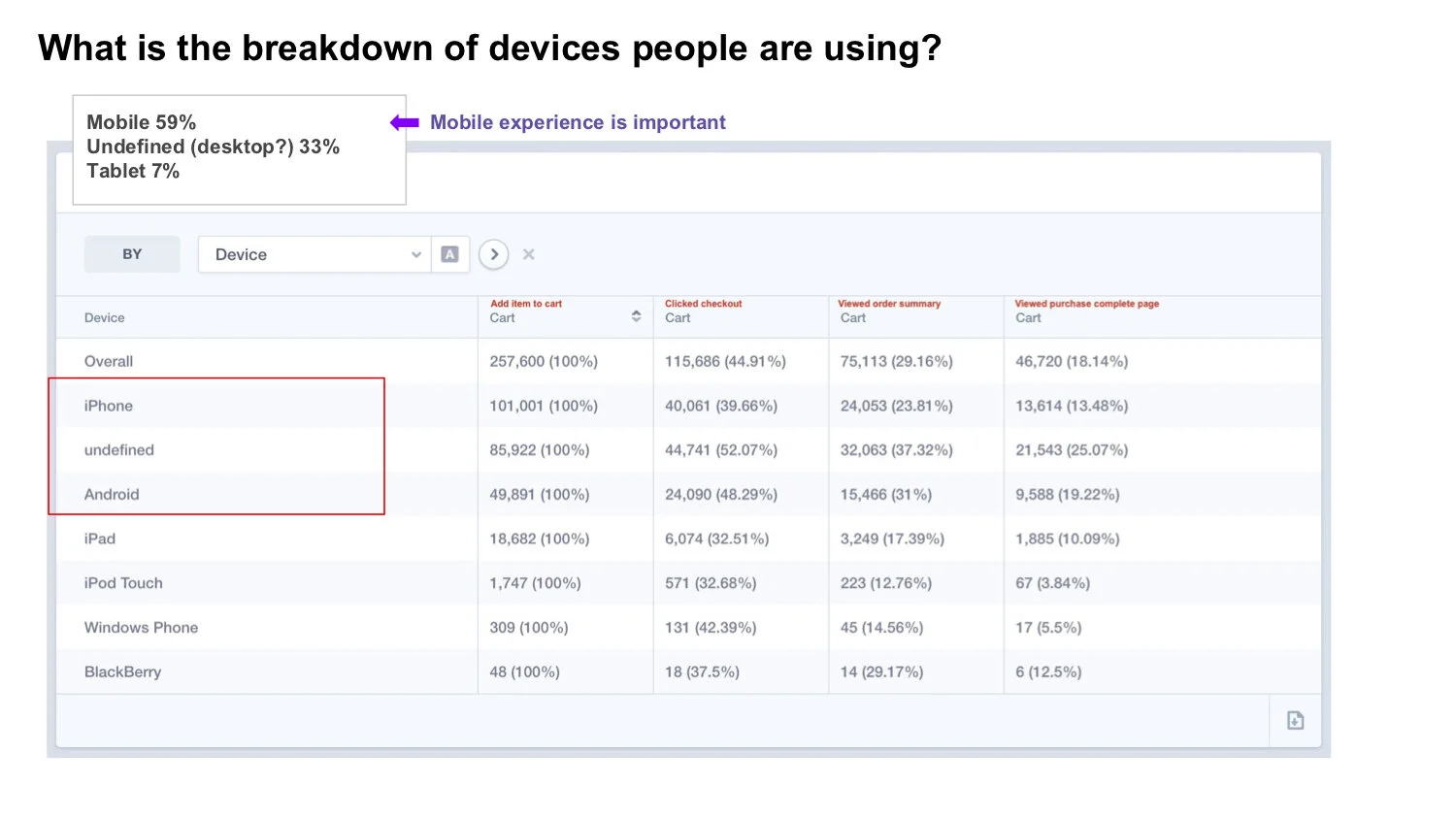Click the 101,001 (100%) iPhone cell
The image size is (1456, 818).
(x=544, y=406)
